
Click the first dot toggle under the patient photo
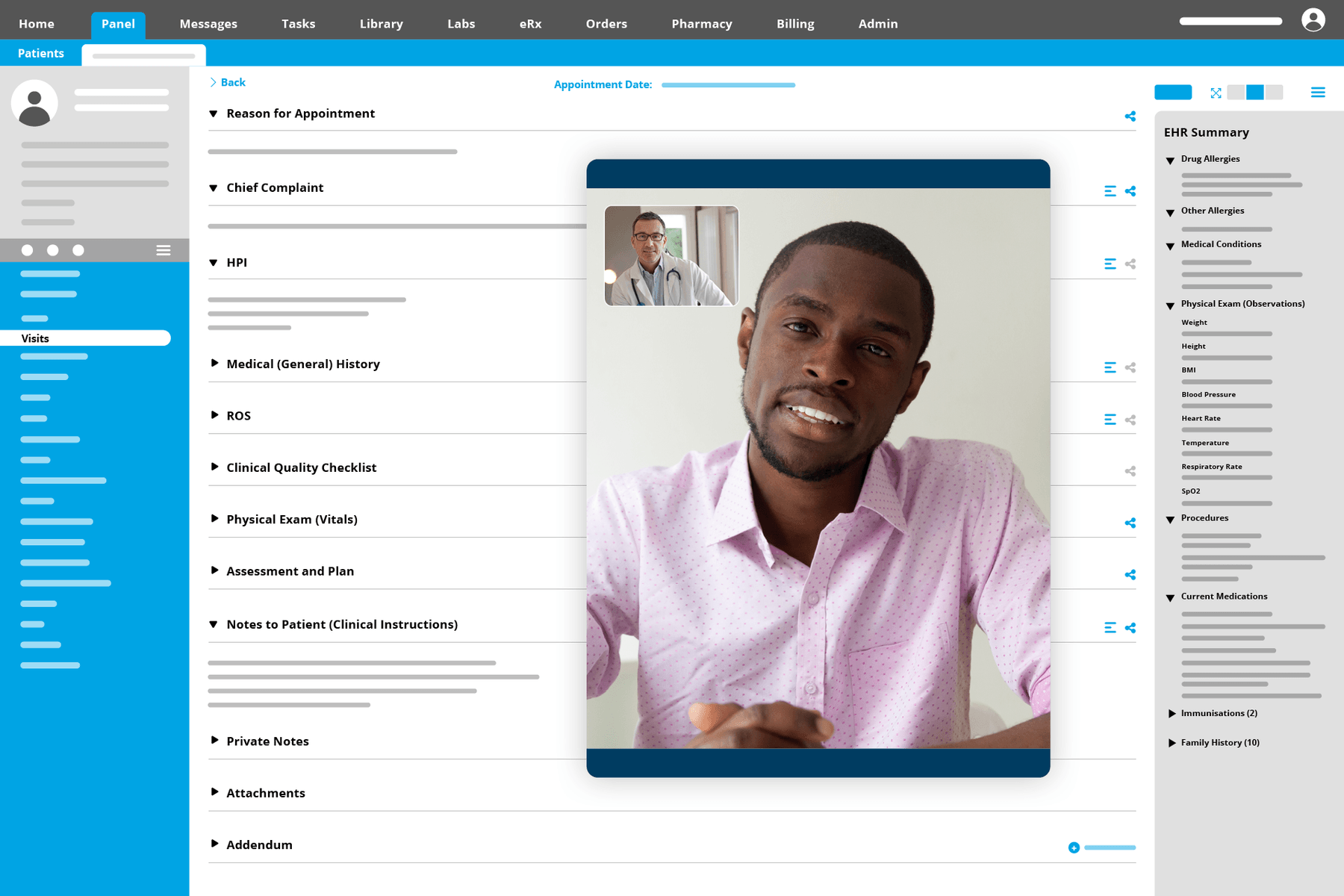(28, 250)
